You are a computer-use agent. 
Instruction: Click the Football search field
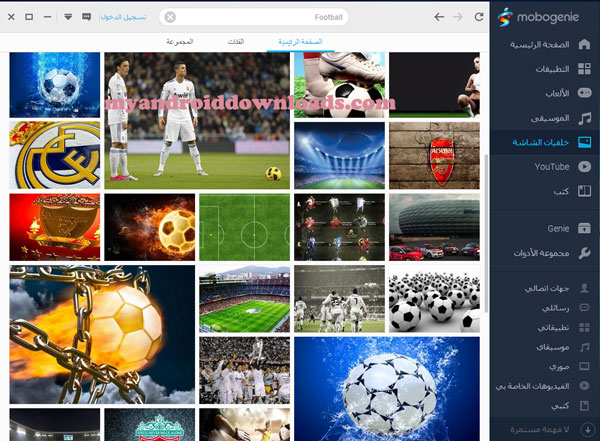tap(253, 17)
